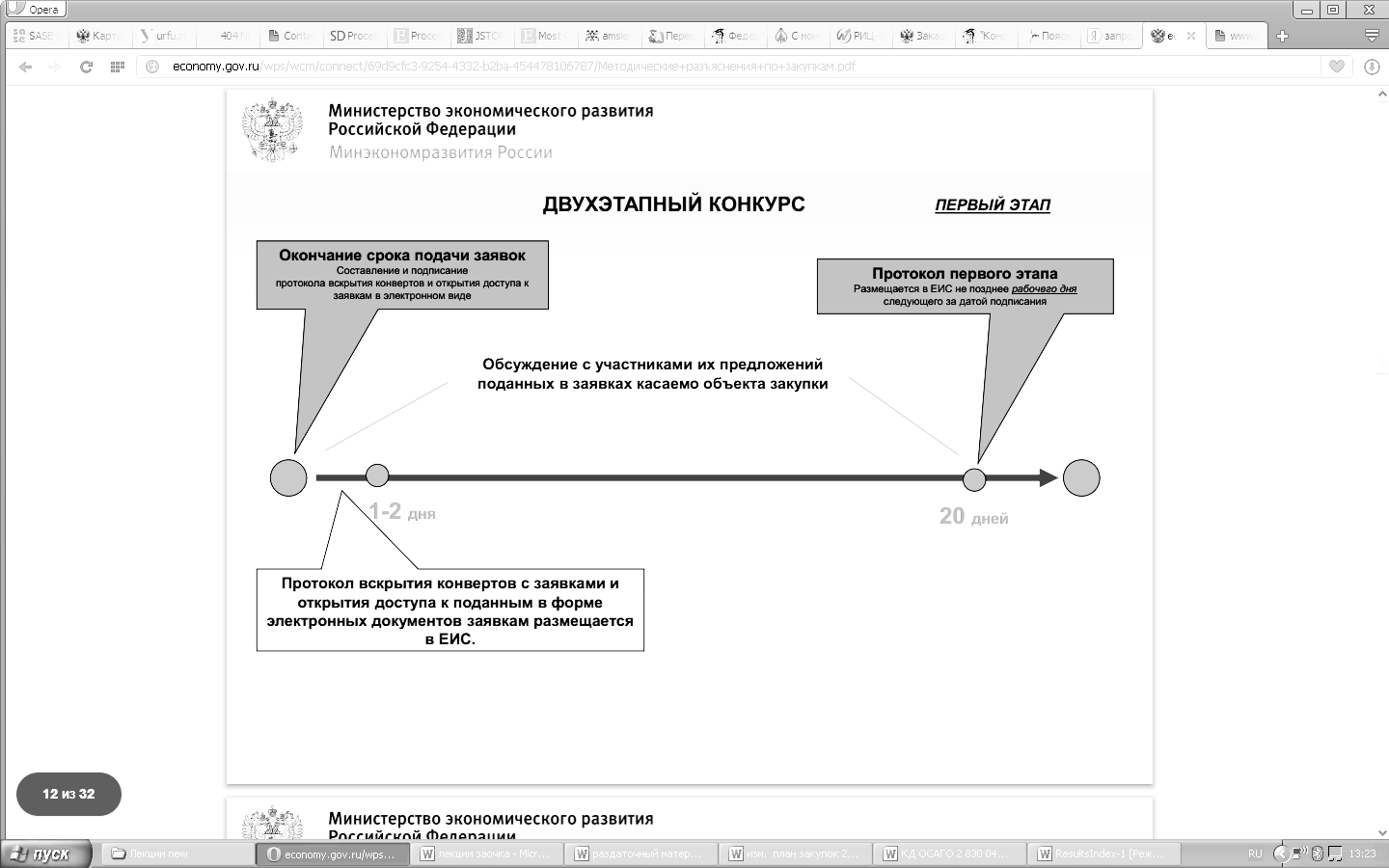This screenshot has height=868, width=1389.
Task: Switch to 'лекции заочка' Word taskbar item
Action: click(x=487, y=854)
